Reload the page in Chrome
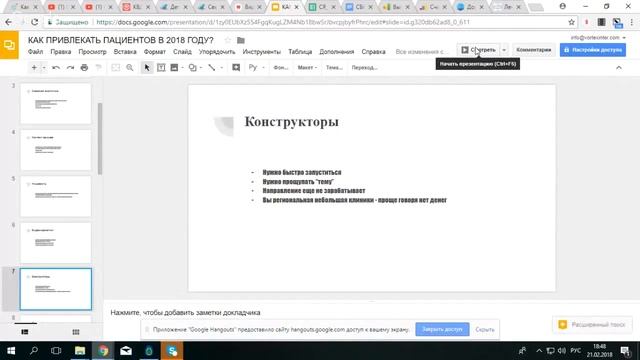Viewport: 640px width, 360px height. [35, 22]
